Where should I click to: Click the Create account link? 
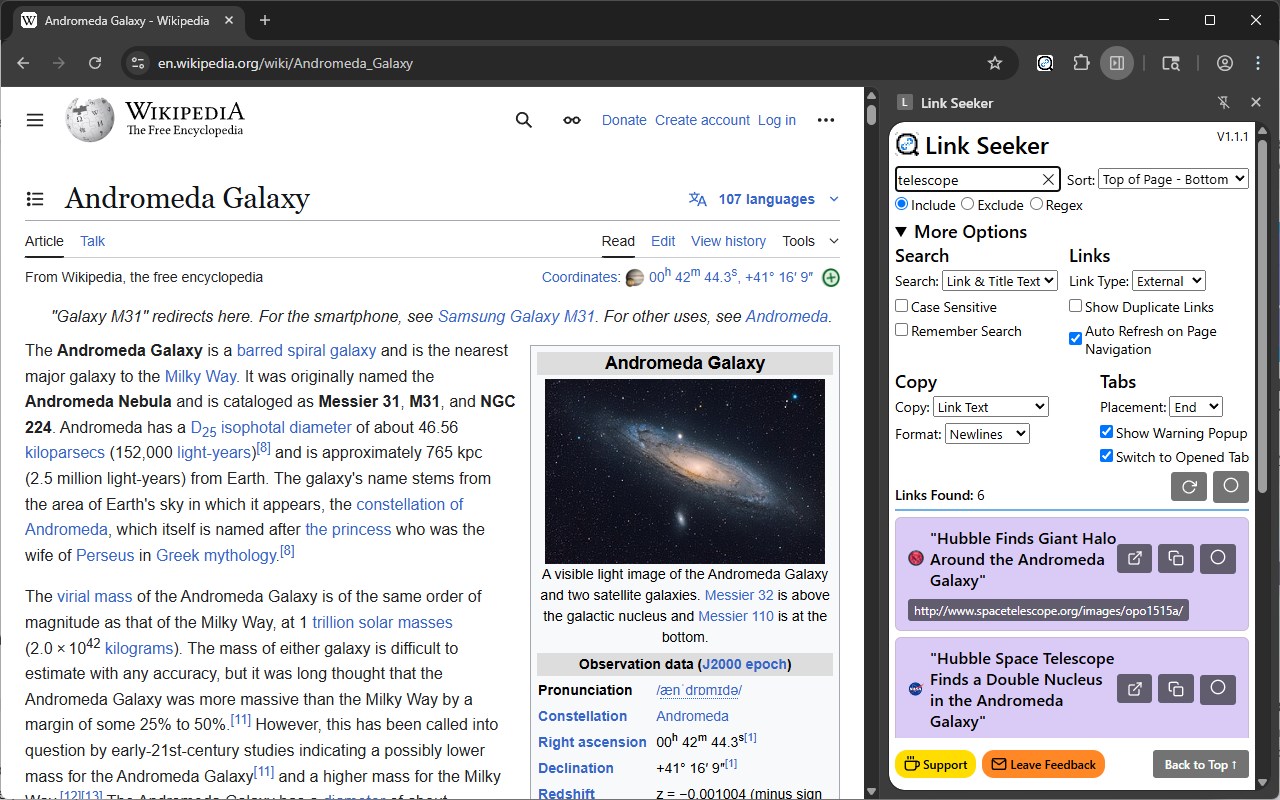click(702, 120)
